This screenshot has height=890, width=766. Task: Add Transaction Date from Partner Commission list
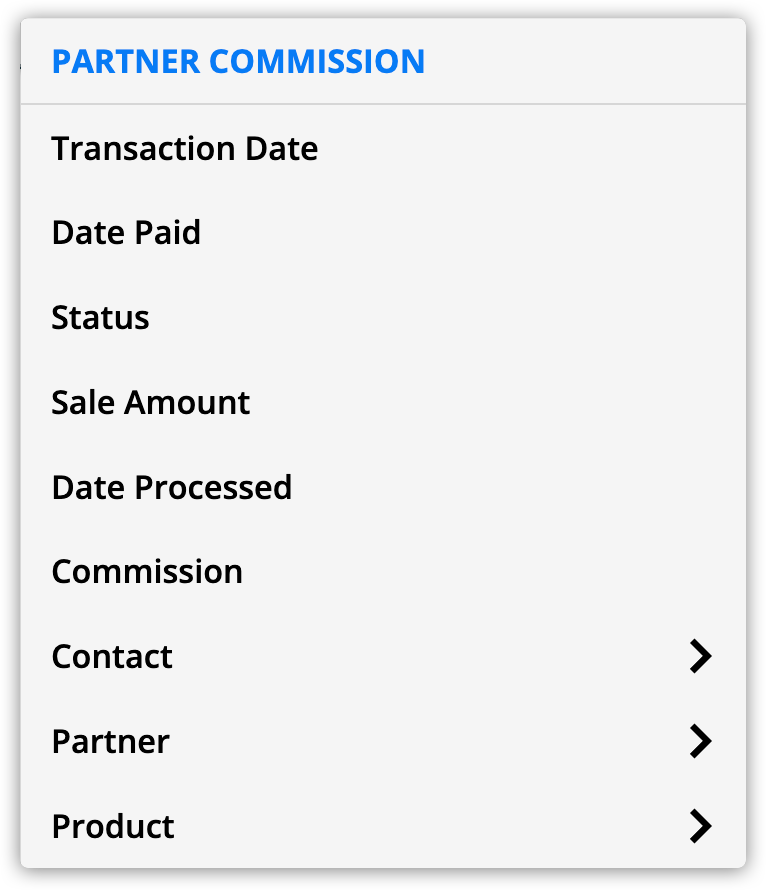pyautogui.click(x=185, y=149)
